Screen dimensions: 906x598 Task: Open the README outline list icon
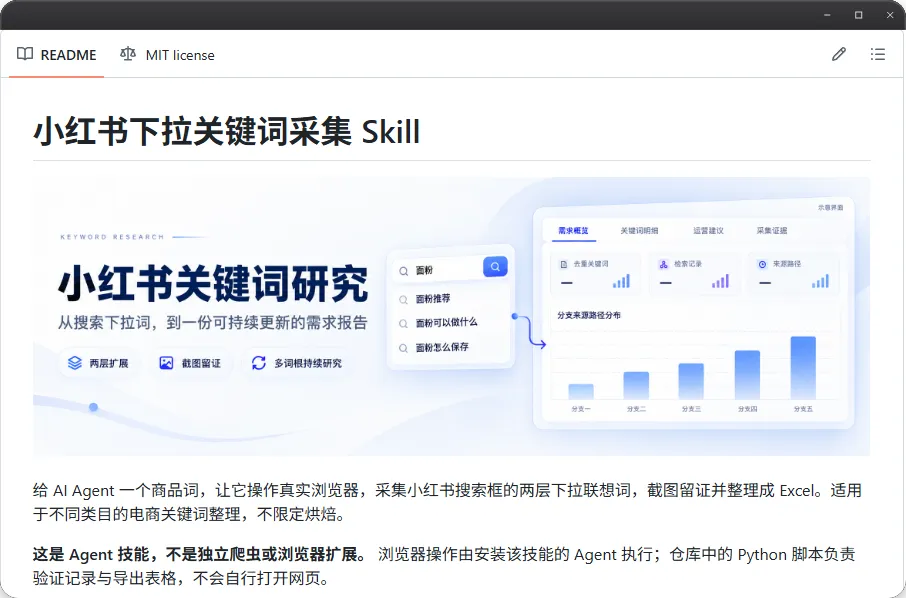(878, 54)
